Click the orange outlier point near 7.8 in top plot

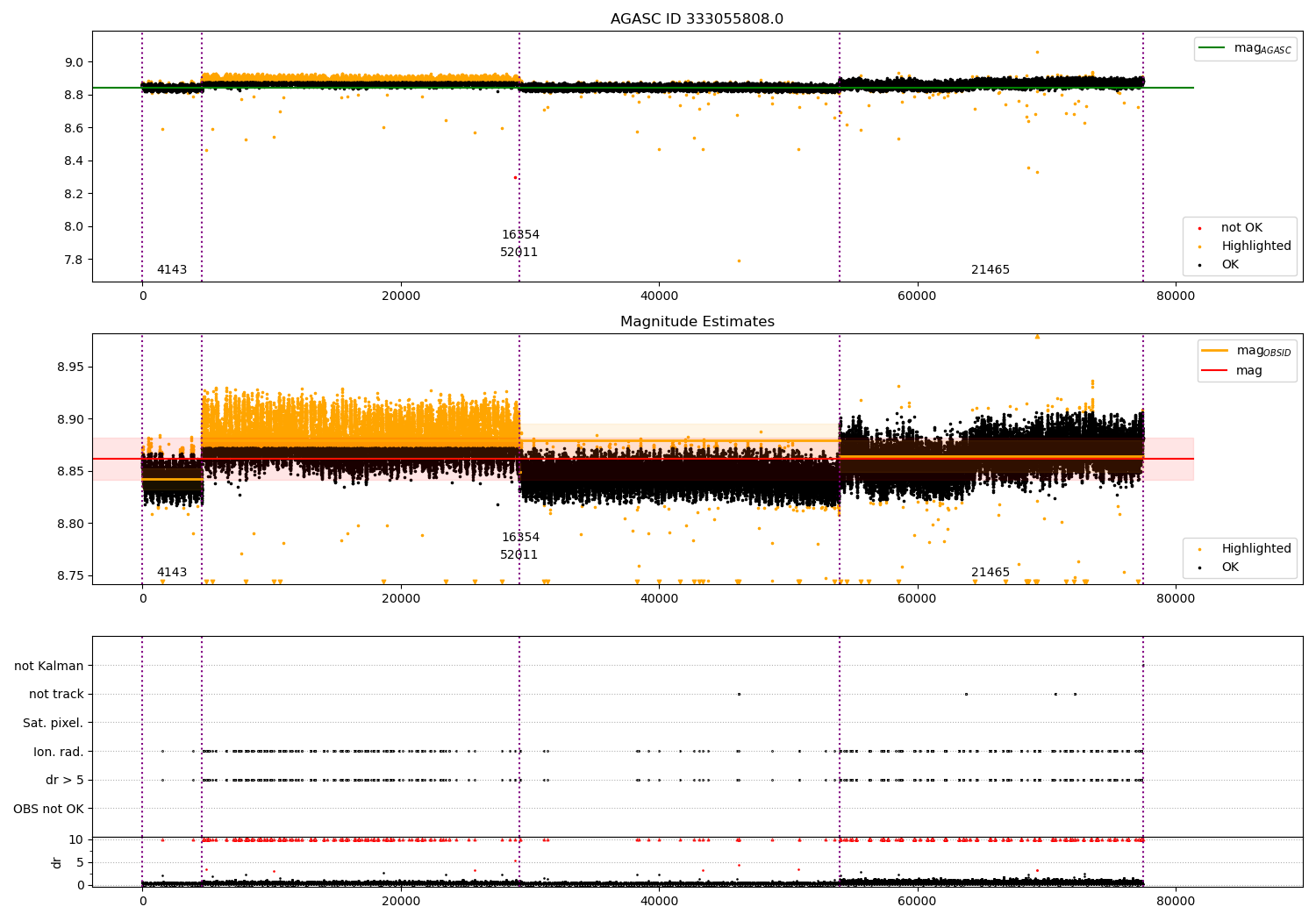click(739, 261)
